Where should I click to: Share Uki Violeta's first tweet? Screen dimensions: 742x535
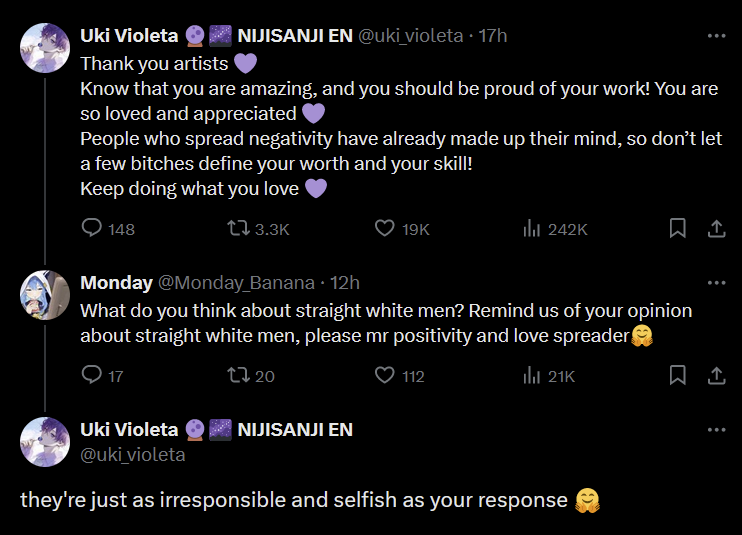click(716, 229)
